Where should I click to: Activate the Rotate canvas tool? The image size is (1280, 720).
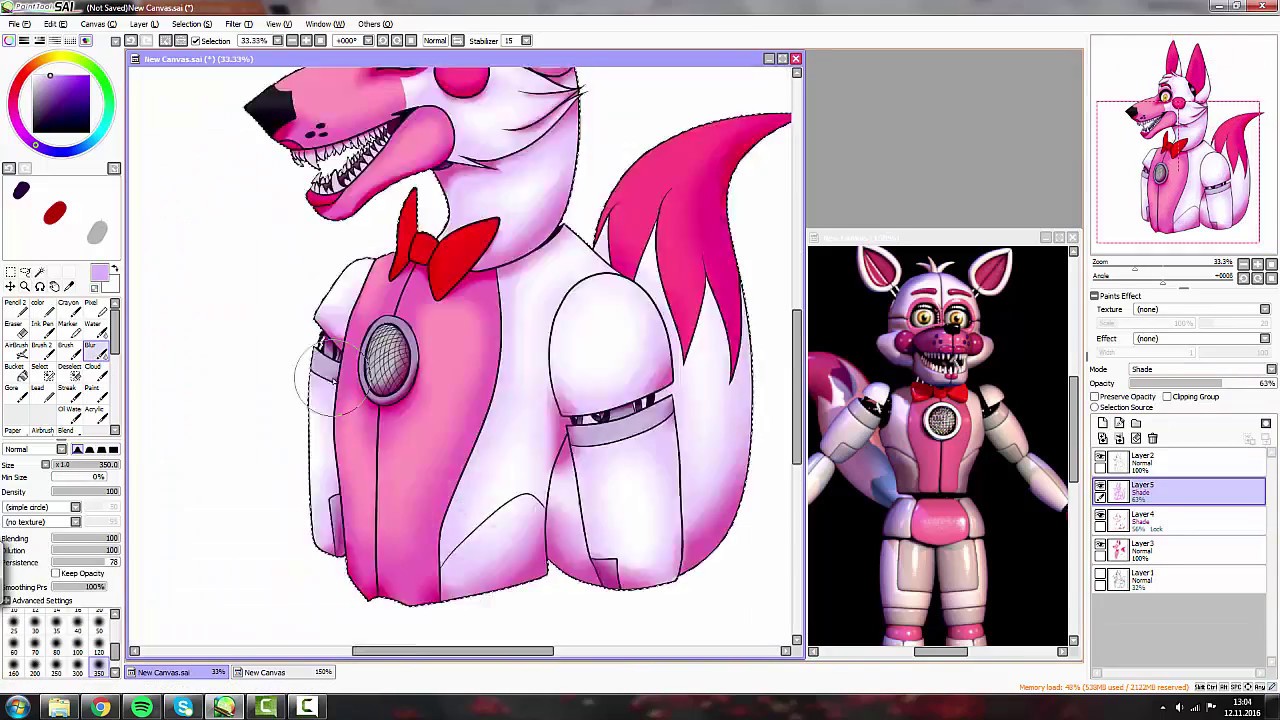click(x=40, y=287)
